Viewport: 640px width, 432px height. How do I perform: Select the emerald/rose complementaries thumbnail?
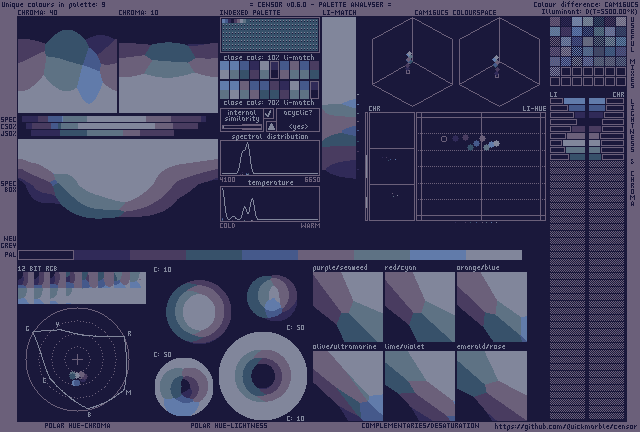point(491,385)
